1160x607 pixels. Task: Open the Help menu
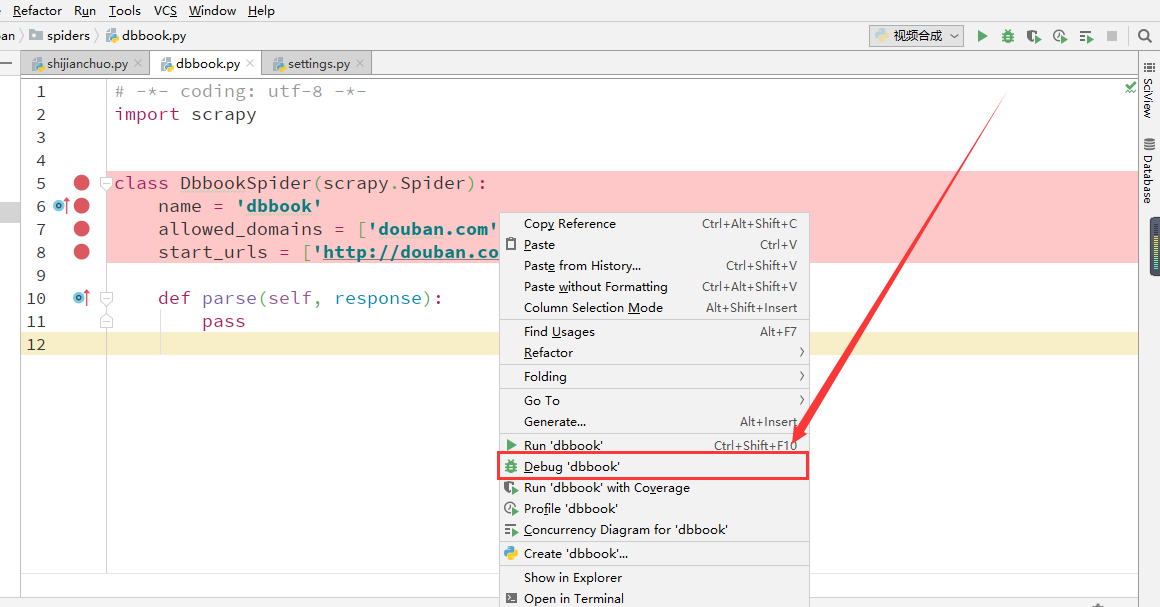tap(261, 10)
